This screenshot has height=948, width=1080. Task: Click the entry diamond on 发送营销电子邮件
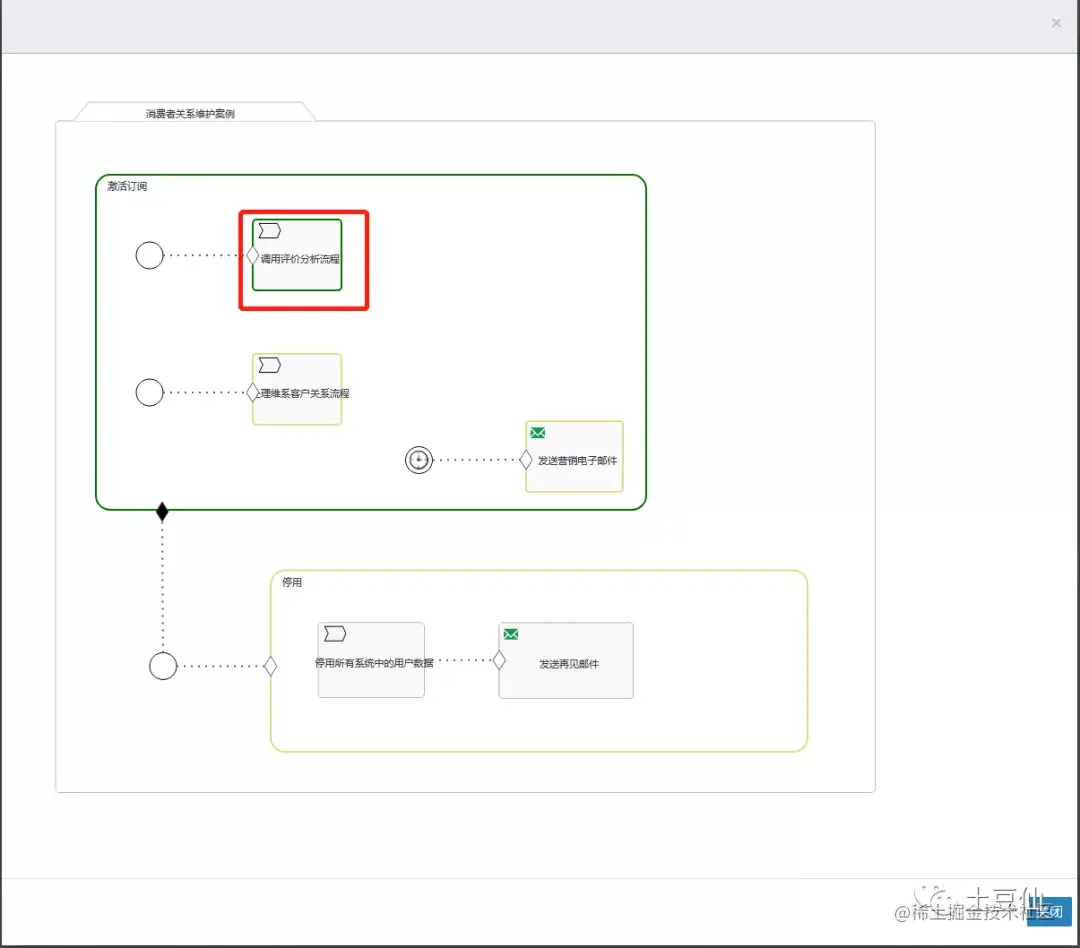tap(526, 460)
